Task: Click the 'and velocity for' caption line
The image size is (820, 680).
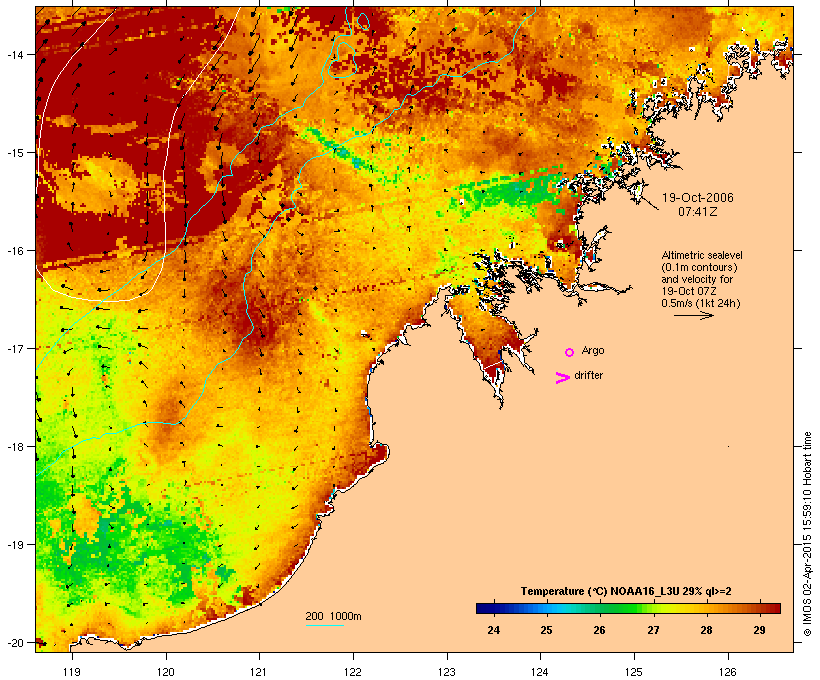Action: pos(697,279)
